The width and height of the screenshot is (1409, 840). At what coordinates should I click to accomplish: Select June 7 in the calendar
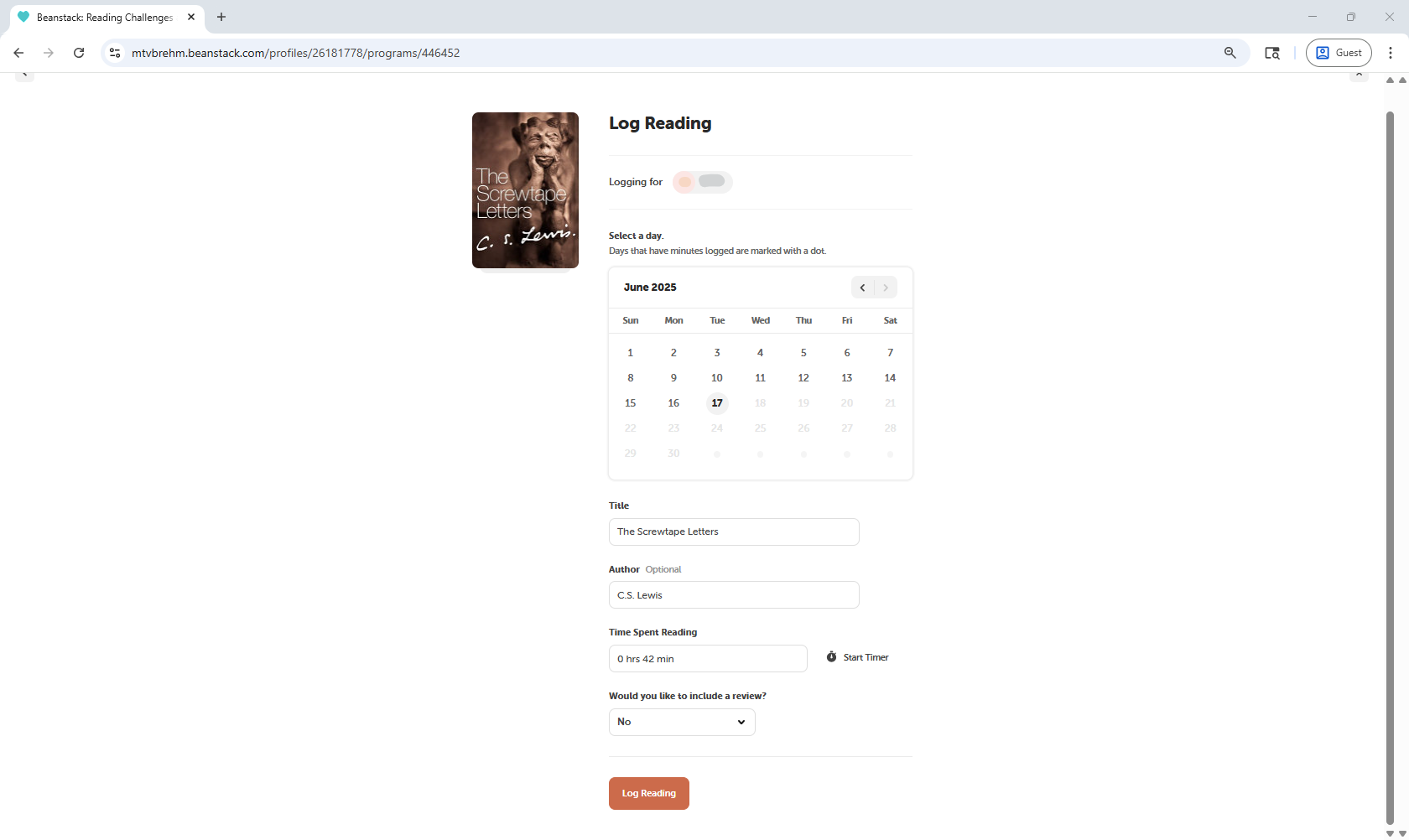(x=891, y=353)
